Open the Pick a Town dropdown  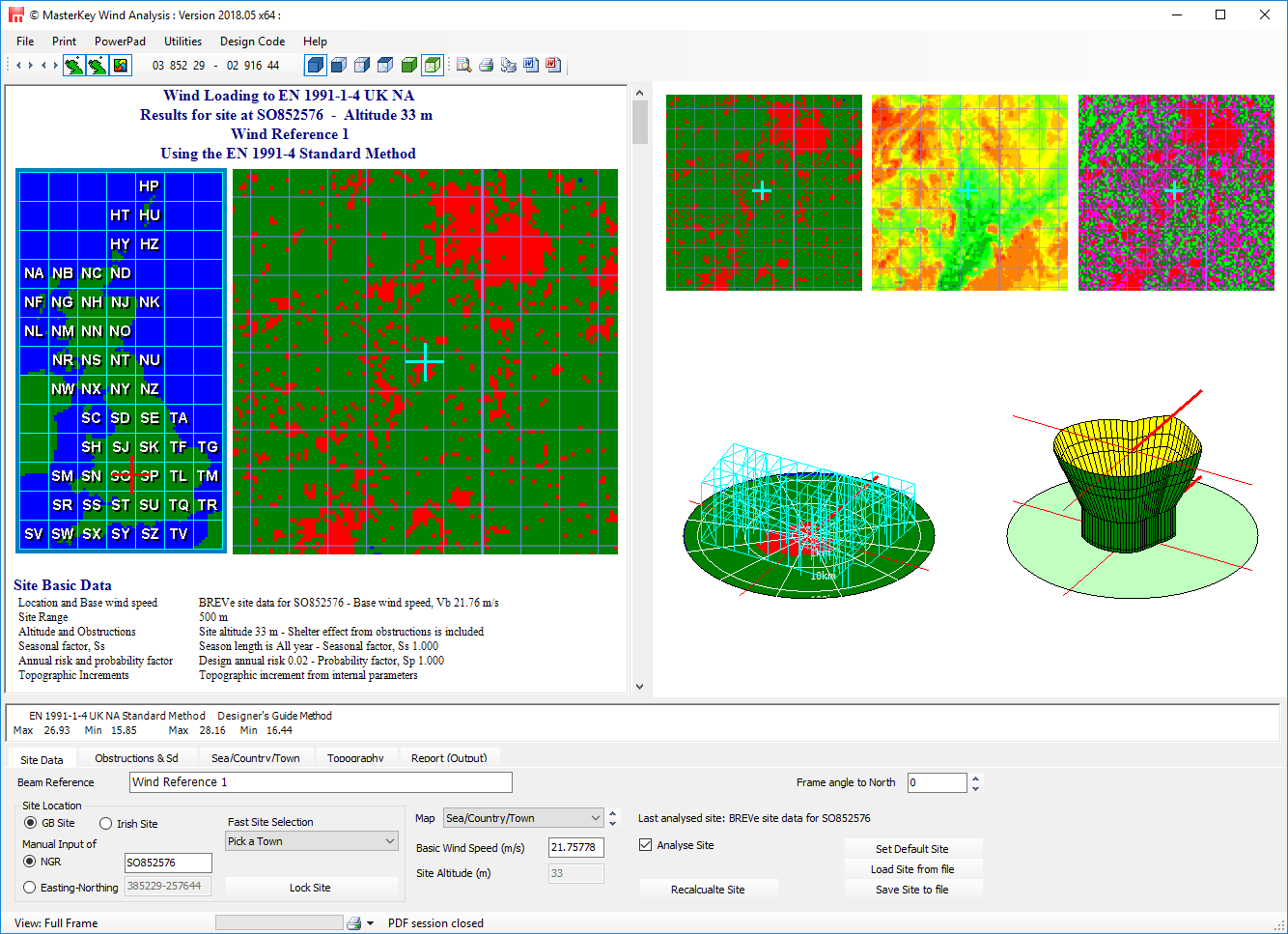point(311,841)
